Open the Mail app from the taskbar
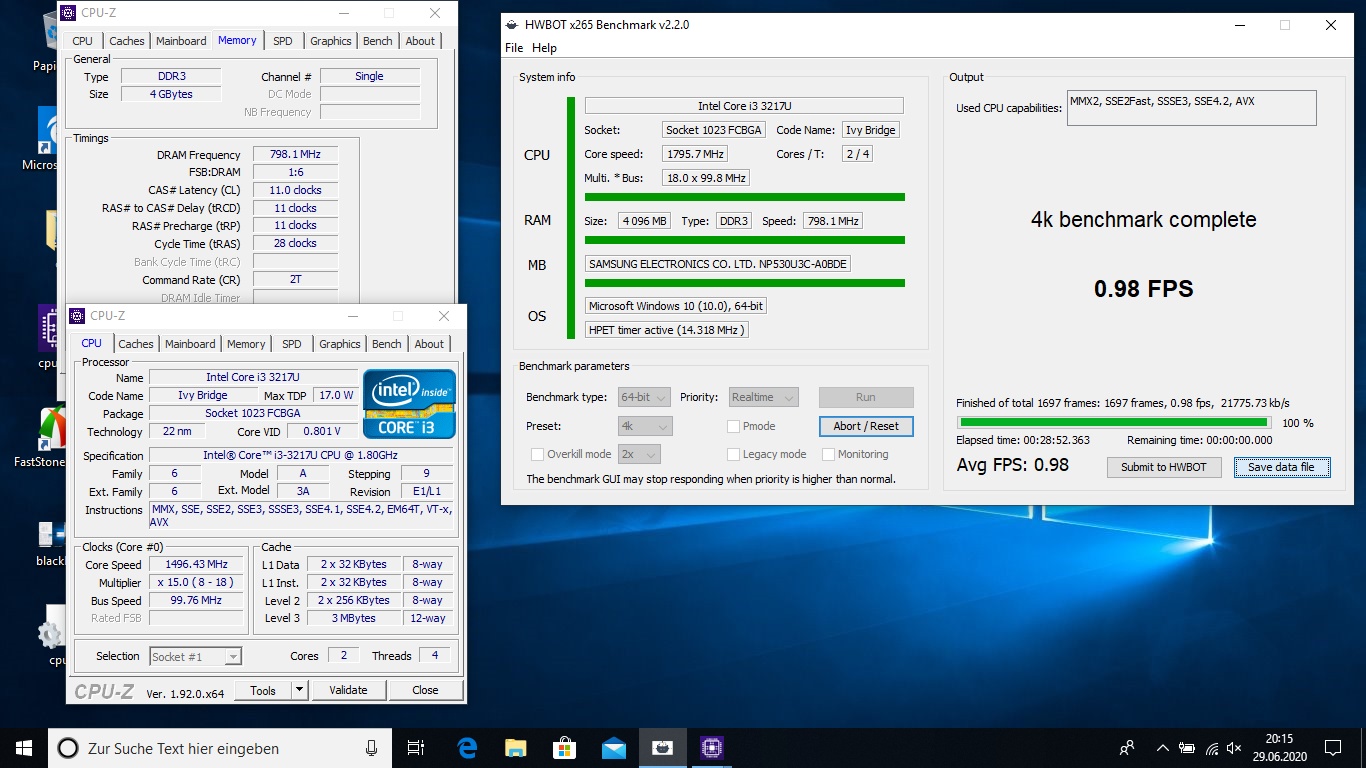This screenshot has height=768, width=1366. [613, 748]
